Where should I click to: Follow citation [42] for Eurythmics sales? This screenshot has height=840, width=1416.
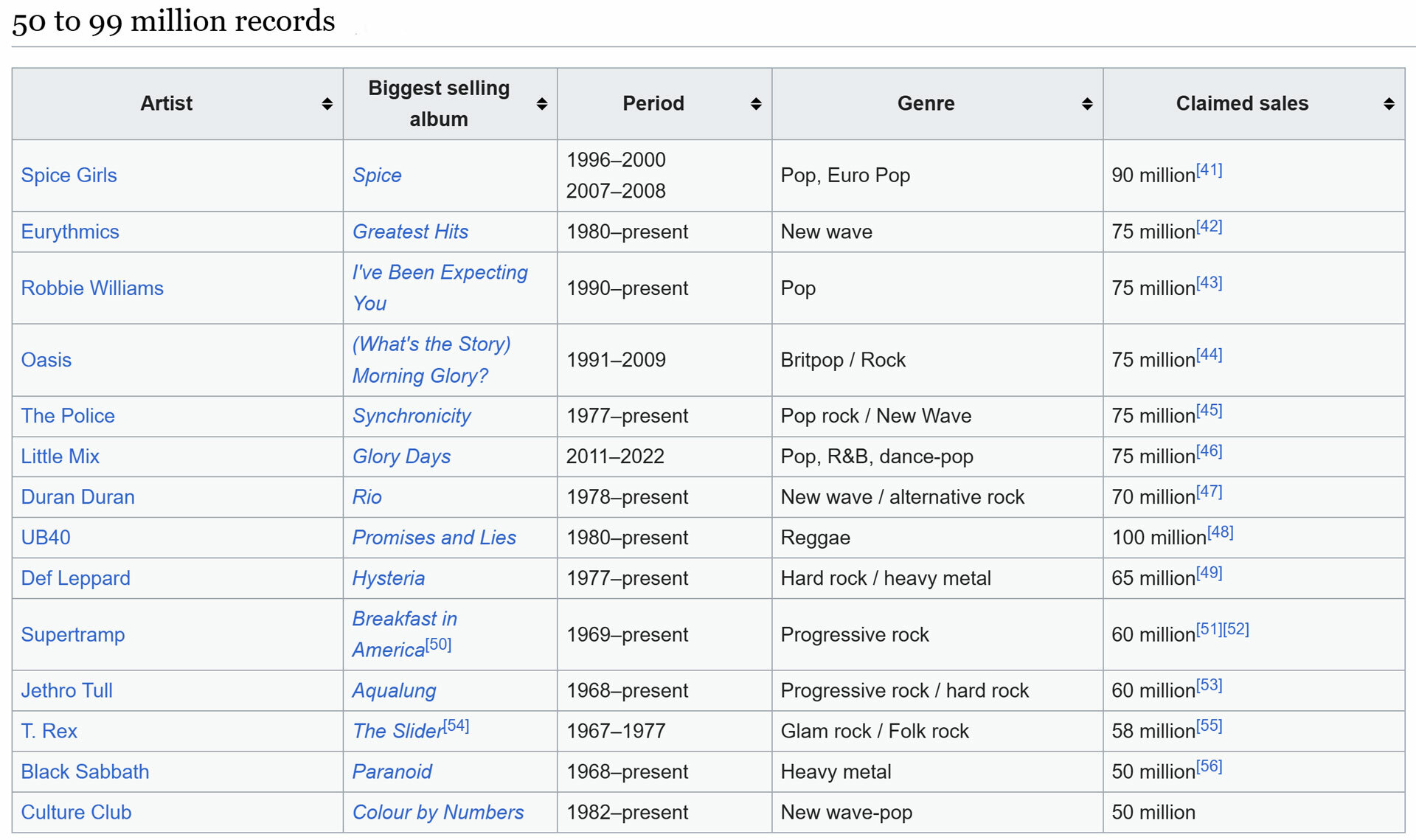coord(1209,226)
